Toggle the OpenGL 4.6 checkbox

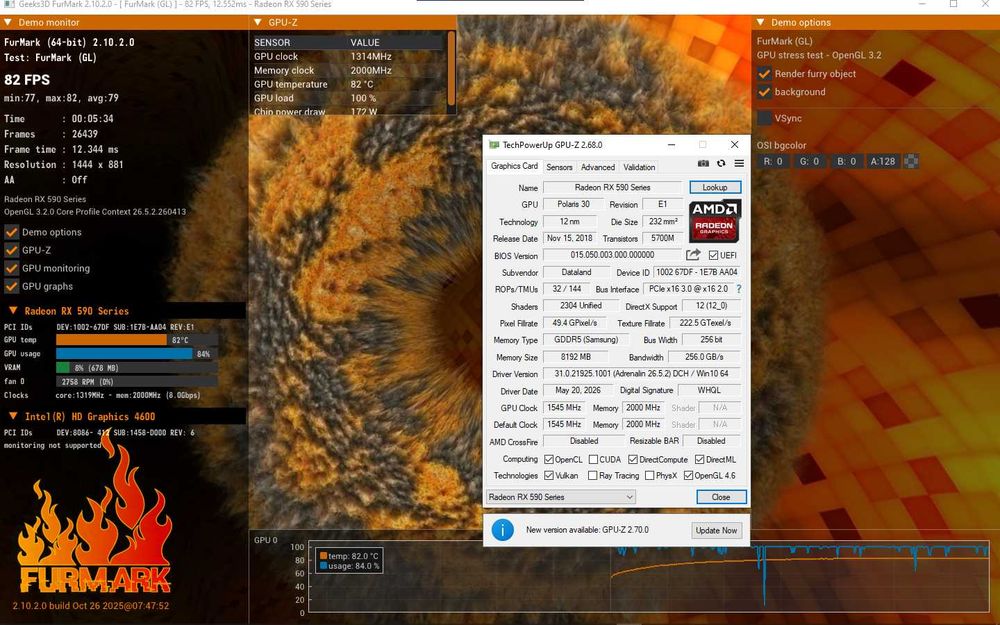pos(688,476)
